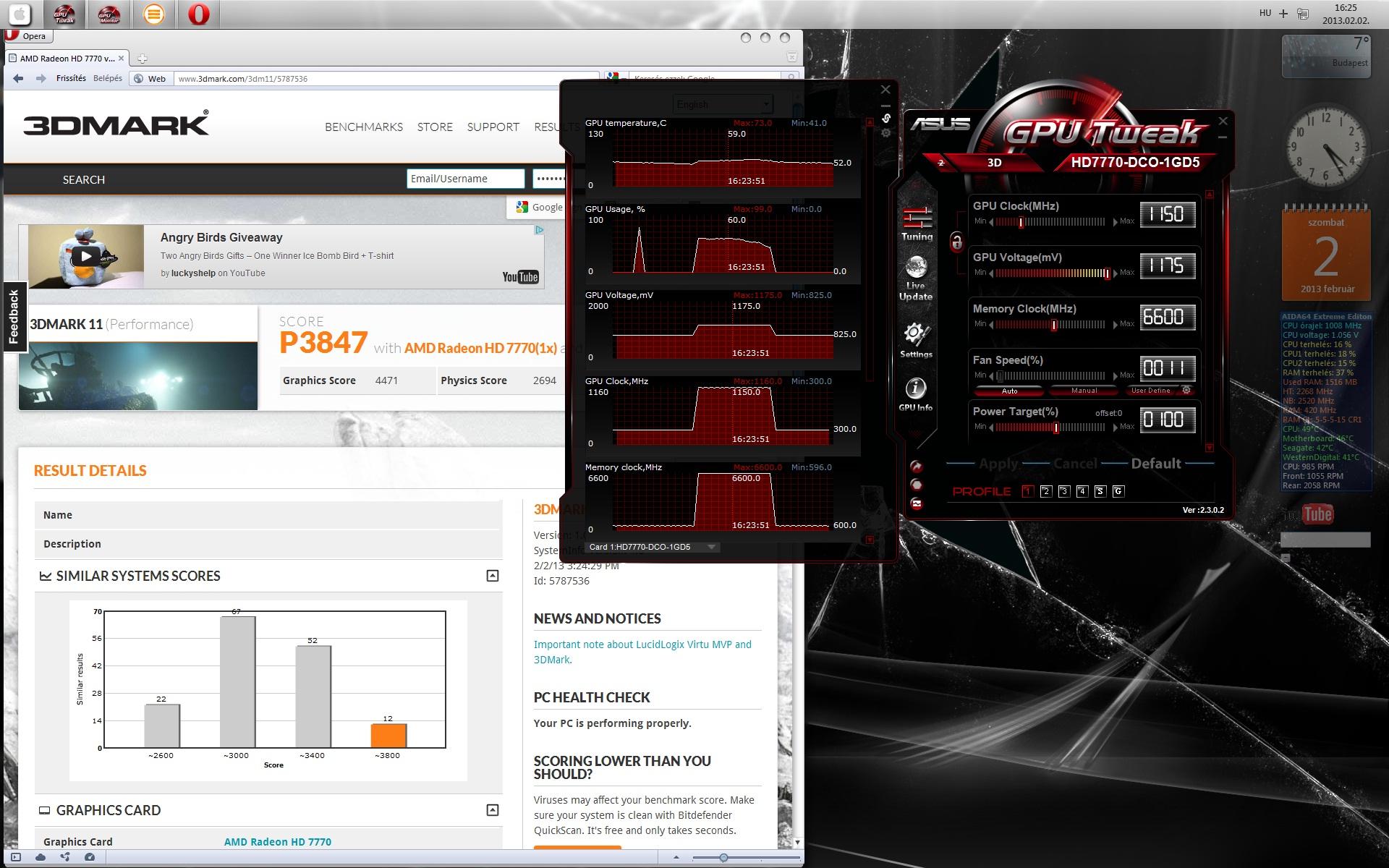Select profile 4 in GPU Tweak
The width and height of the screenshot is (1389, 868).
click(x=1082, y=491)
